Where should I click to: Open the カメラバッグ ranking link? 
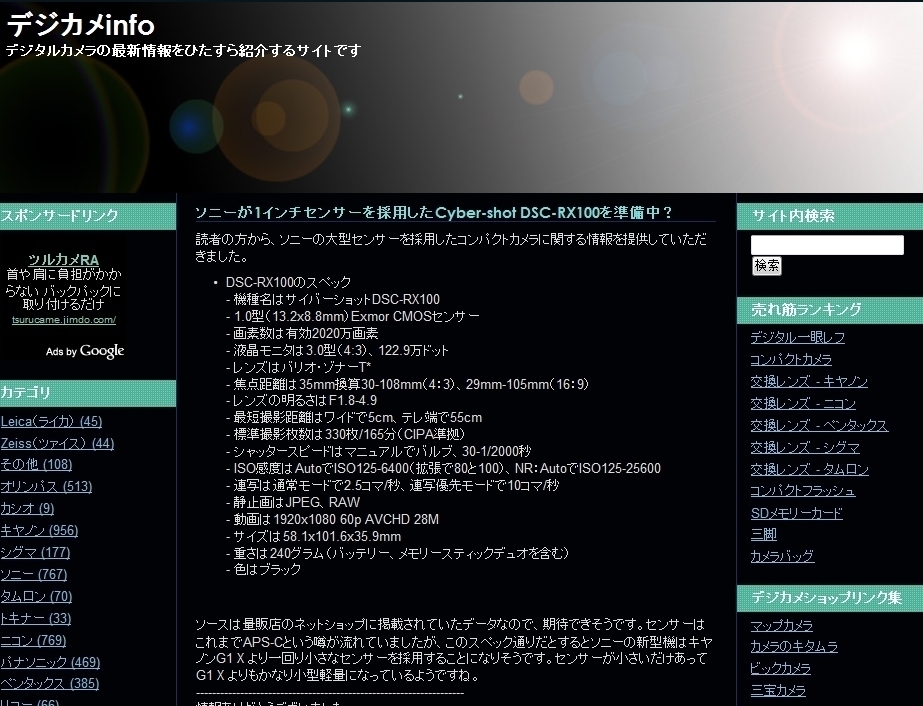tap(782, 556)
